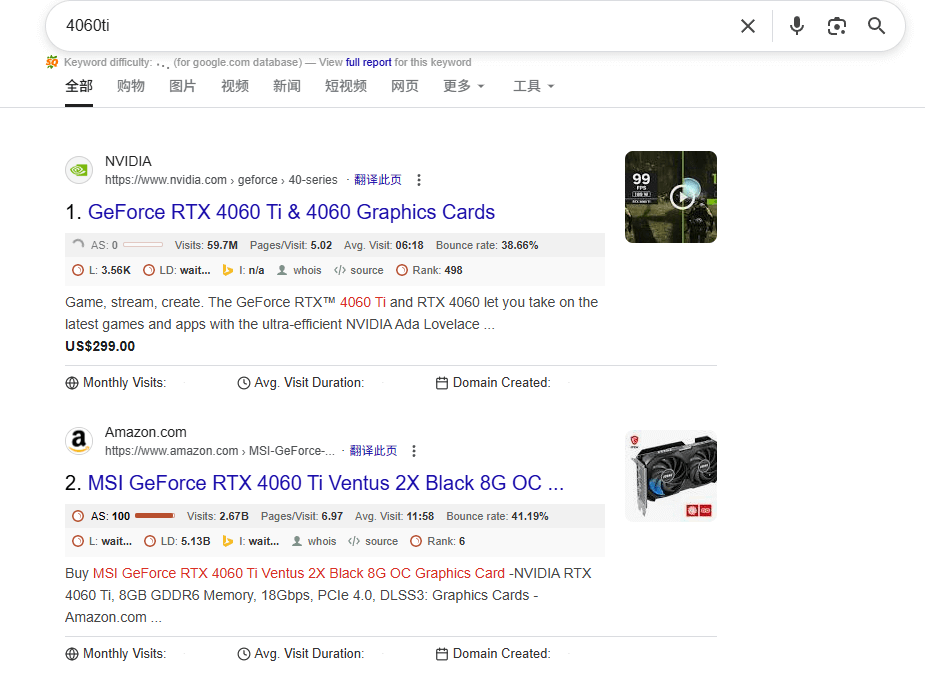The width and height of the screenshot is (925, 698).
Task: Open the 短视频 tab
Action: (x=346, y=86)
